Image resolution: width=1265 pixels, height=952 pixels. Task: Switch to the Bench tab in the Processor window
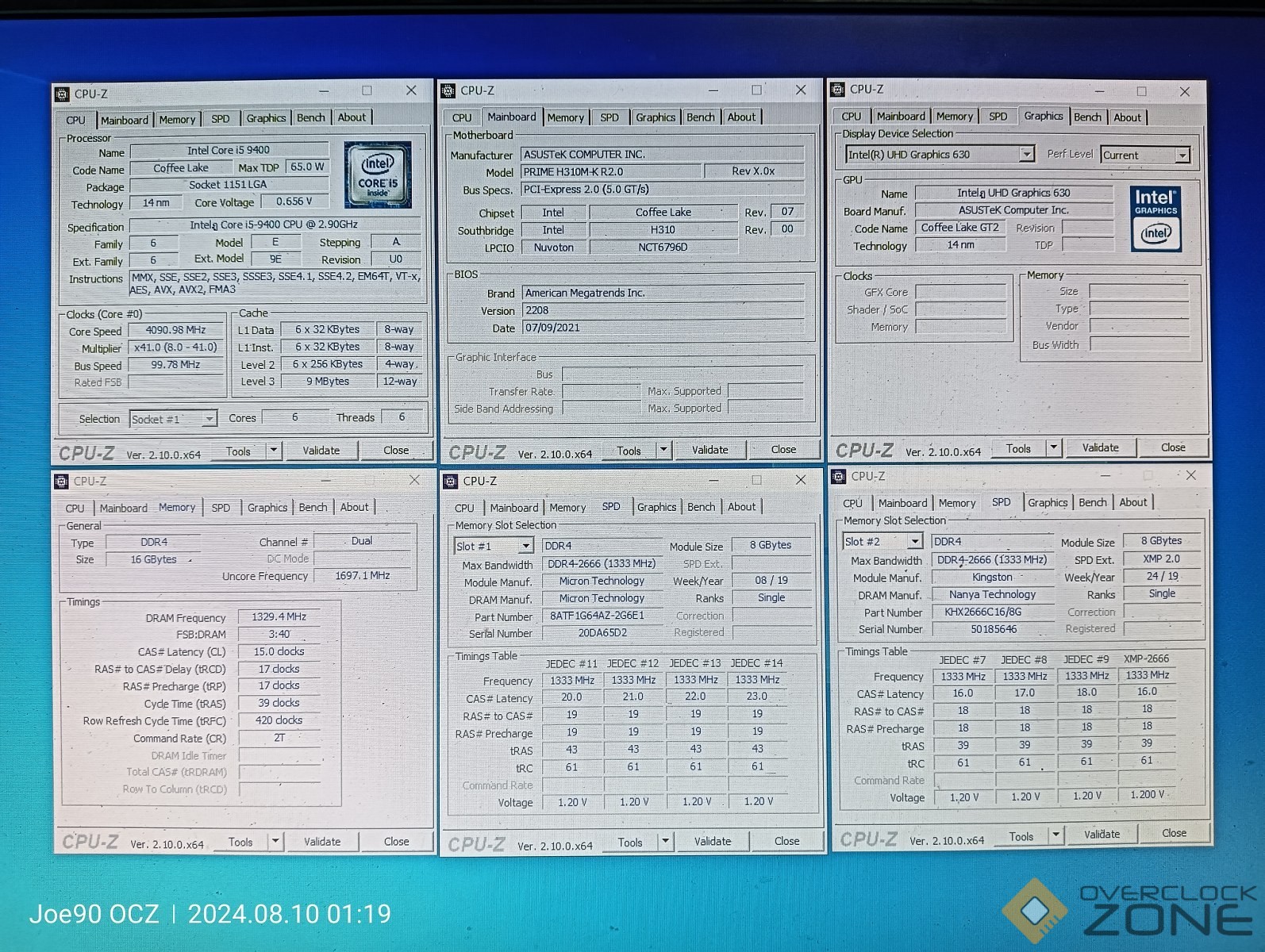coord(311,117)
